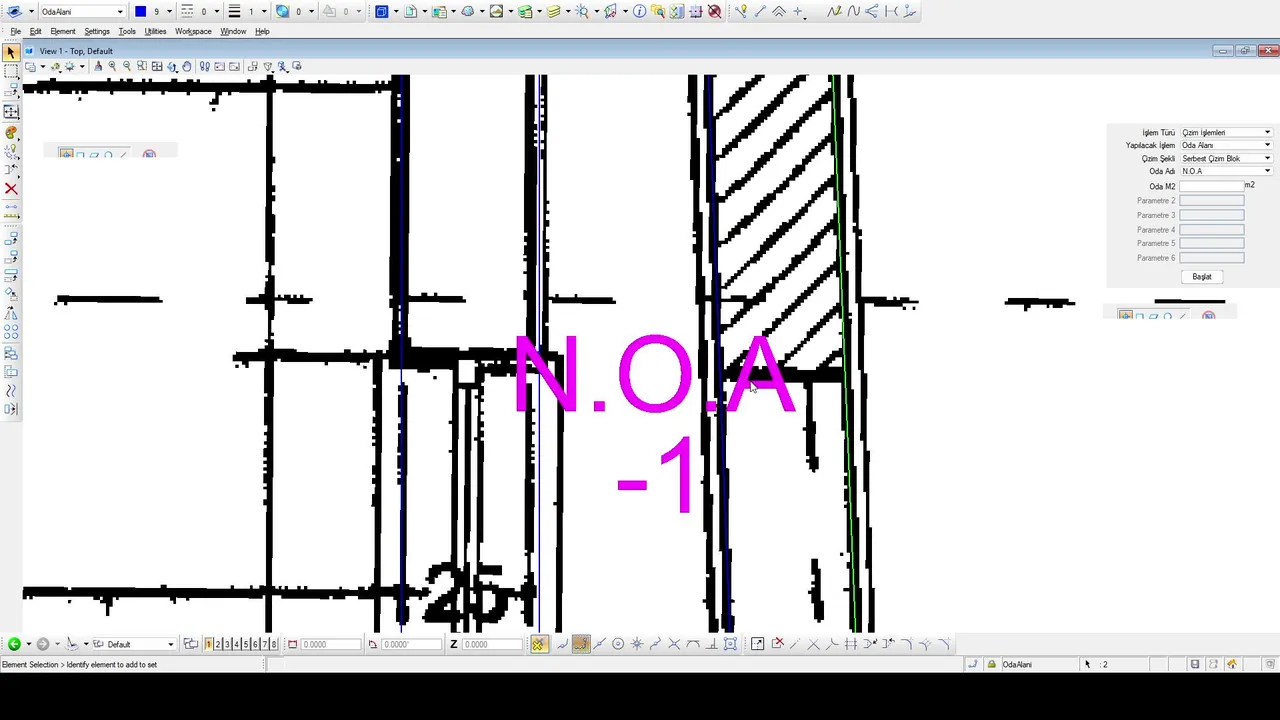The image size is (1280, 720).
Task: Click Zoom Out in the view toolbar
Action: click(x=127, y=66)
